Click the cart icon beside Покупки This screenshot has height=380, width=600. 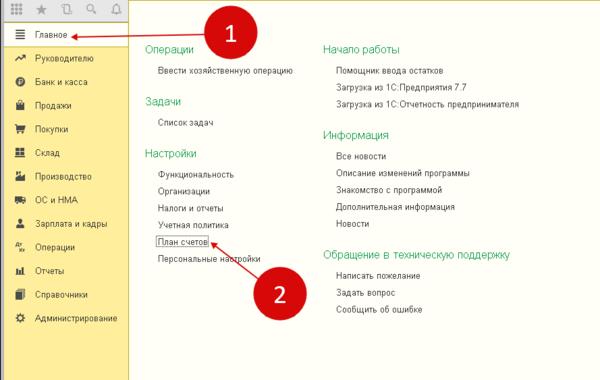(x=20, y=129)
